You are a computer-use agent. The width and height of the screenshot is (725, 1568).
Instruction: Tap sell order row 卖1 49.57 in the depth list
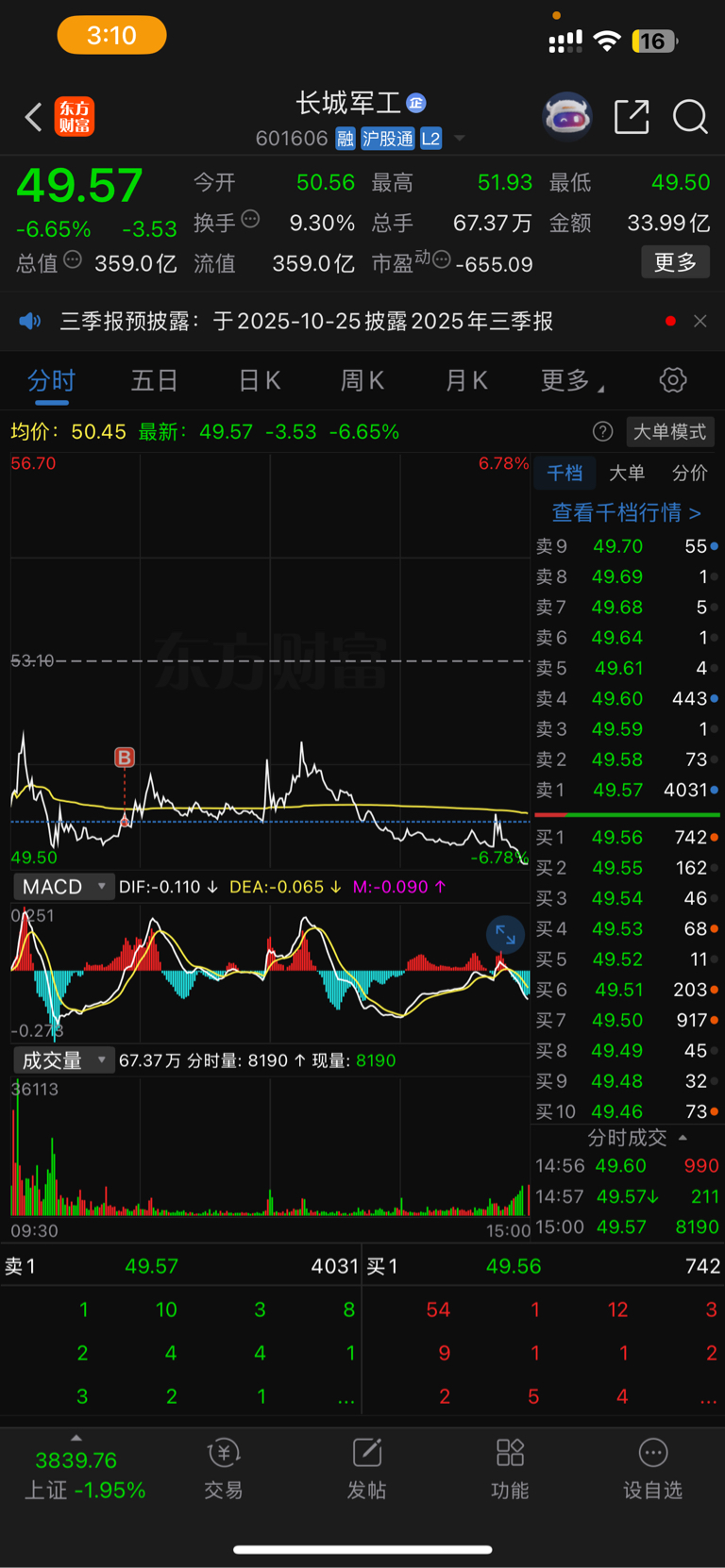[627, 791]
